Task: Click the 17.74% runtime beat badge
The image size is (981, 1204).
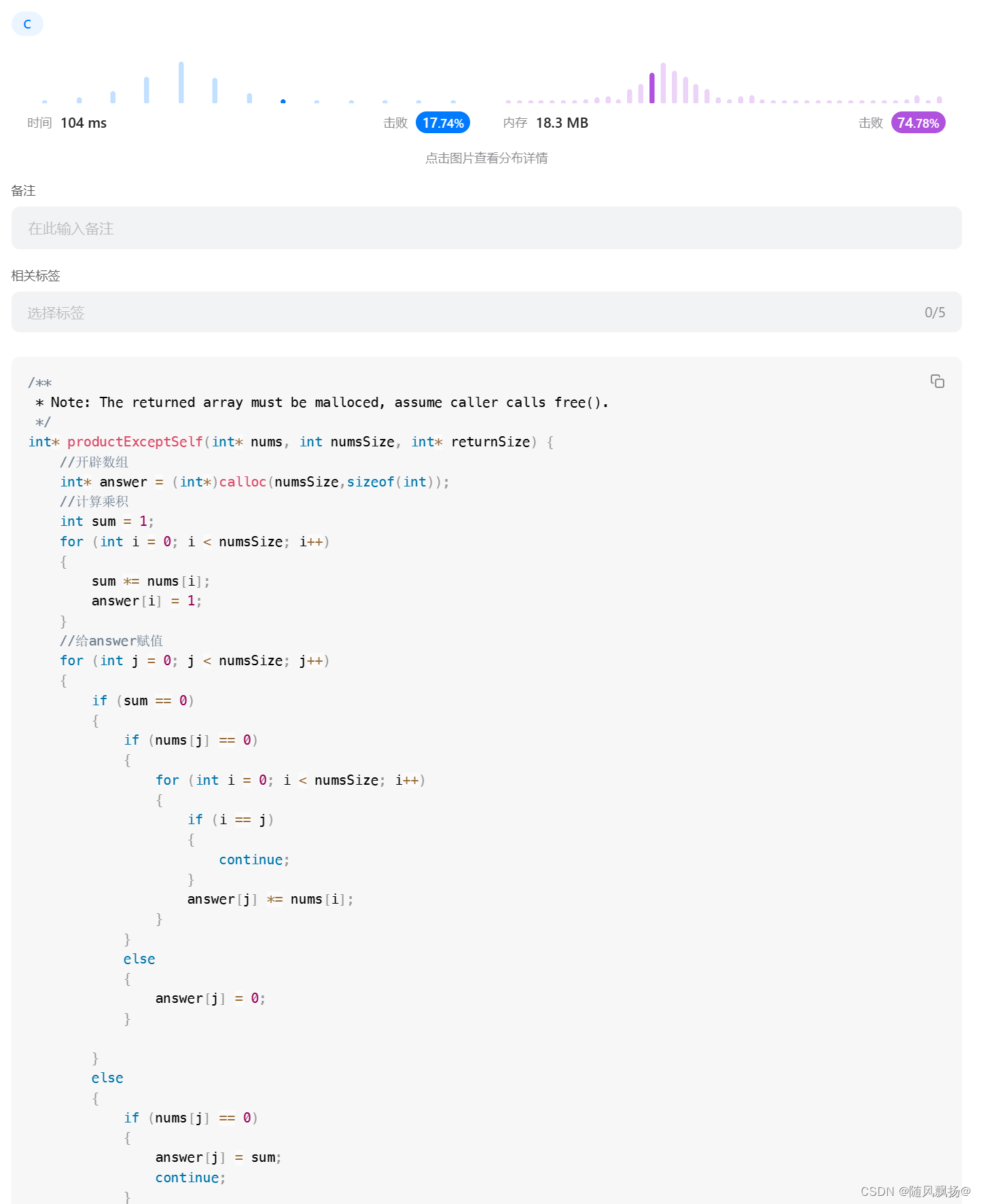Action: [x=443, y=123]
